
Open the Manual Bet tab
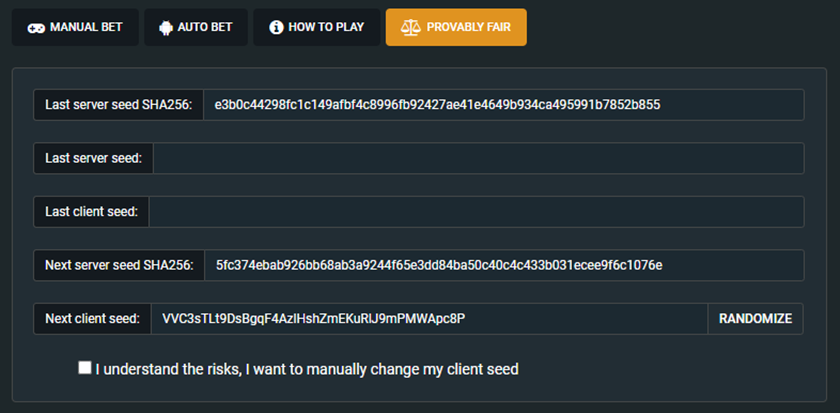click(76, 27)
